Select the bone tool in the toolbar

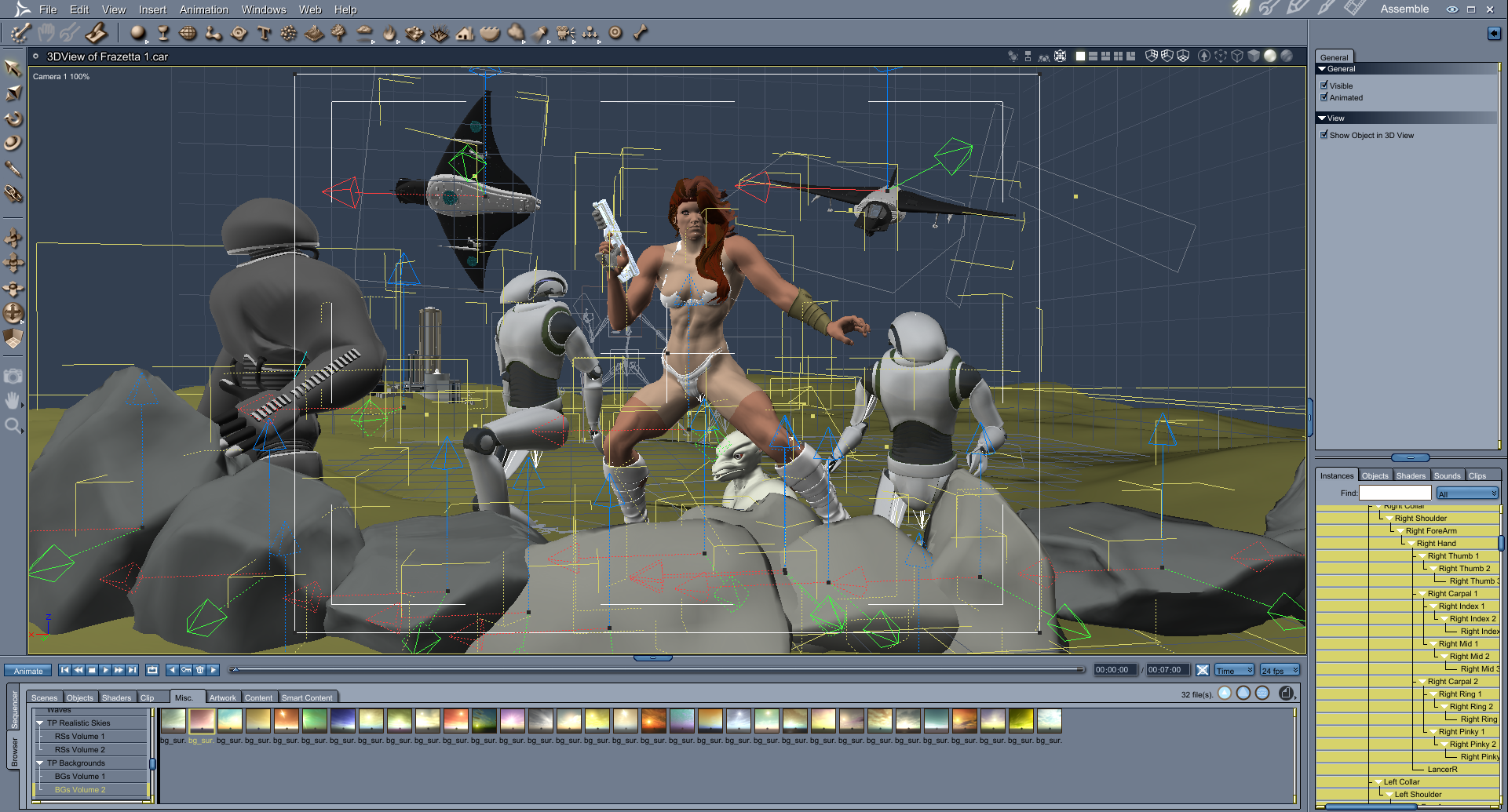point(641,33)
